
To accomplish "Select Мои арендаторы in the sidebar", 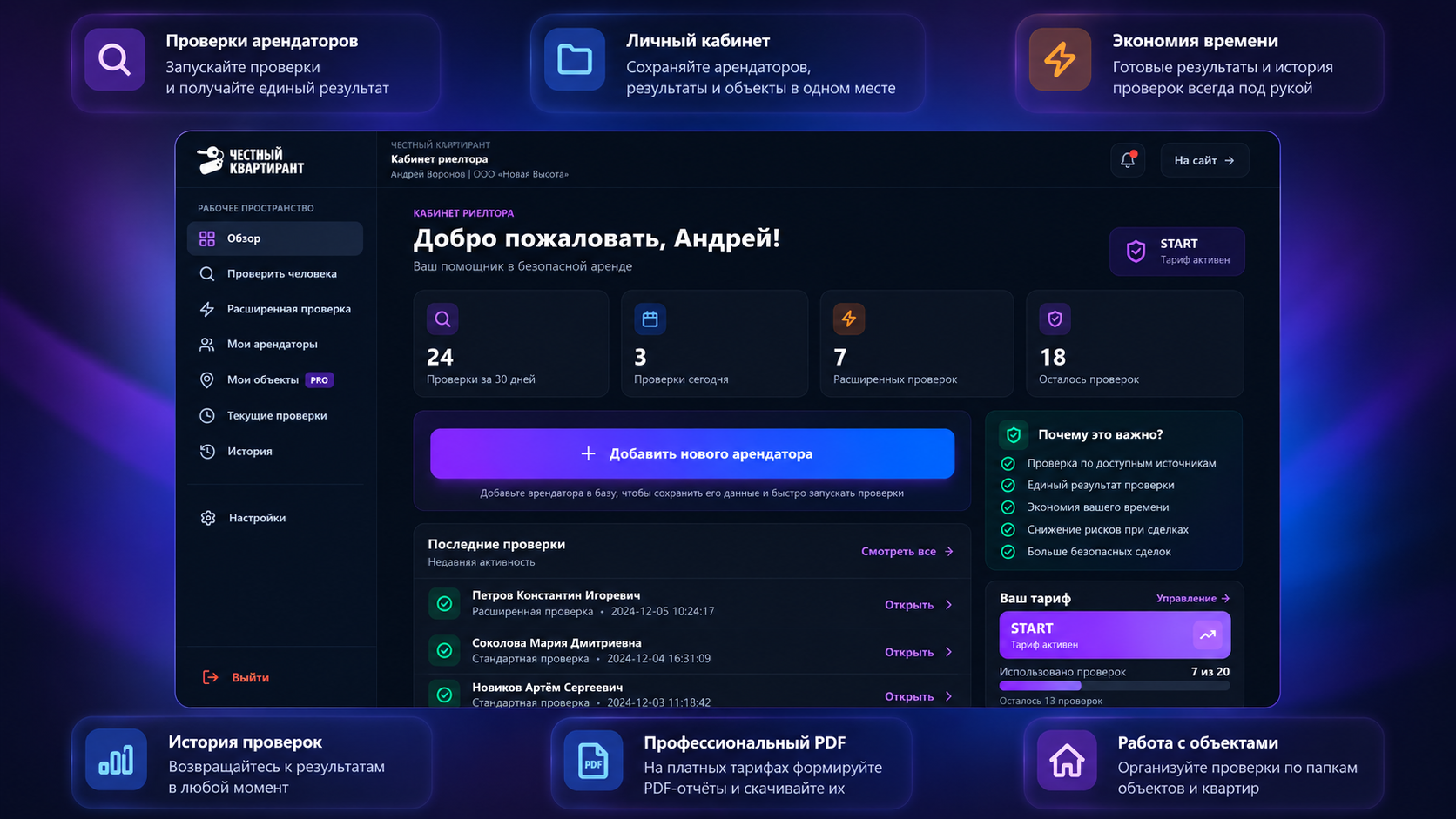I will tap(275, 345).
